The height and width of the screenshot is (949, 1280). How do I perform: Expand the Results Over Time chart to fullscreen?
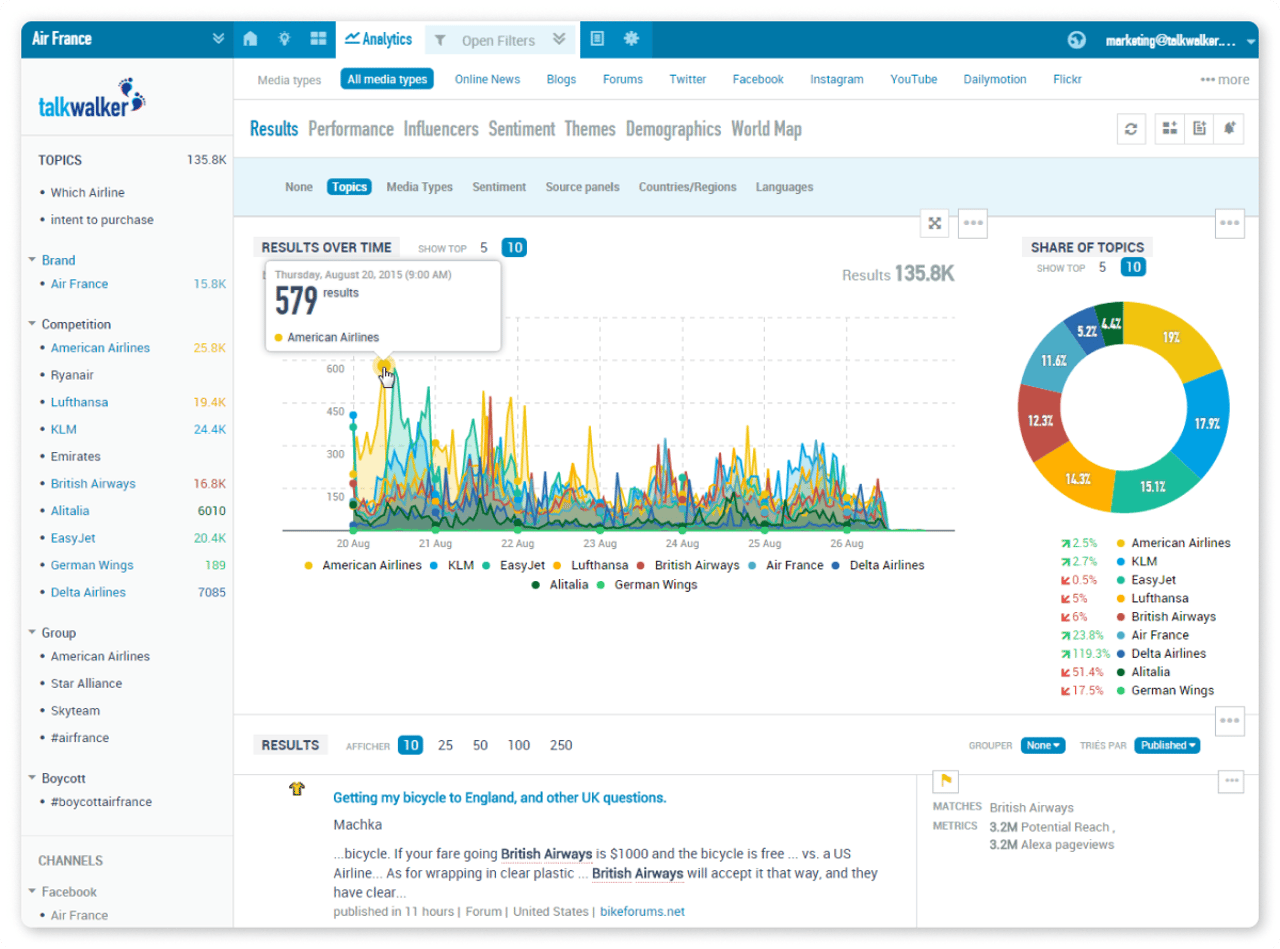[x=935, y=223]
